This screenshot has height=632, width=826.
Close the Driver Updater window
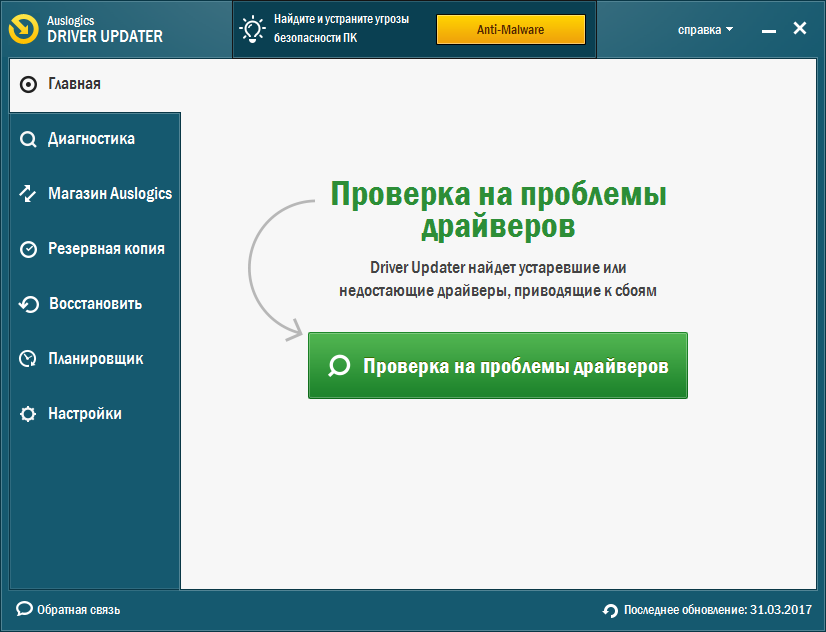tap(799, 29)
